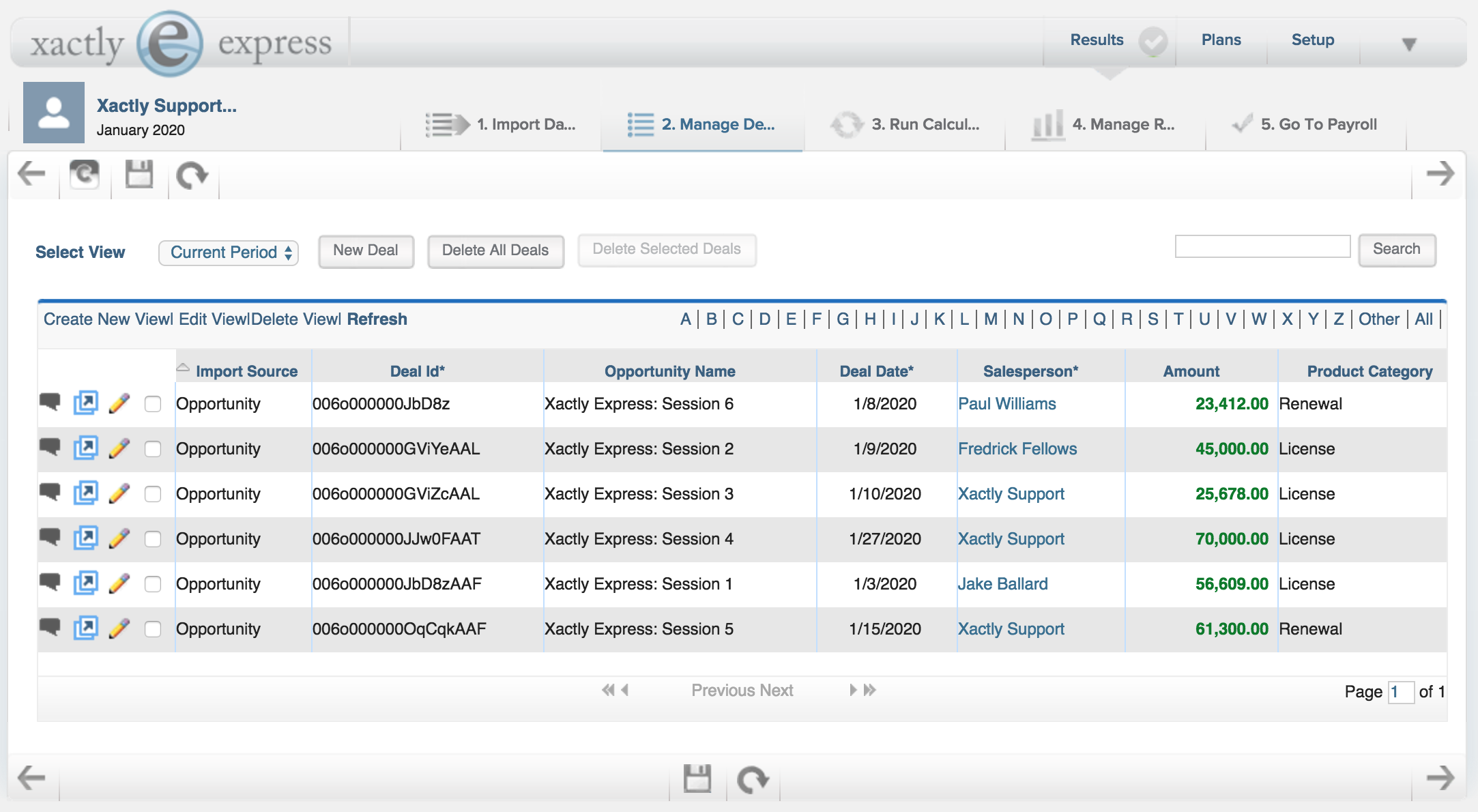Screen dimensions: 1478x812
Task: Click the Delete View link
Action: pyautogui.click(x=295, y=319)
